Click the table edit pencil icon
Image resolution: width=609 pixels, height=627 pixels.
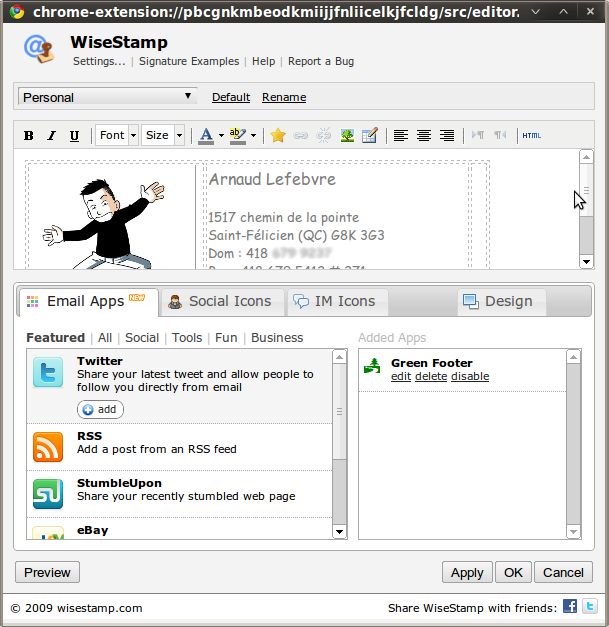(370, 136)
